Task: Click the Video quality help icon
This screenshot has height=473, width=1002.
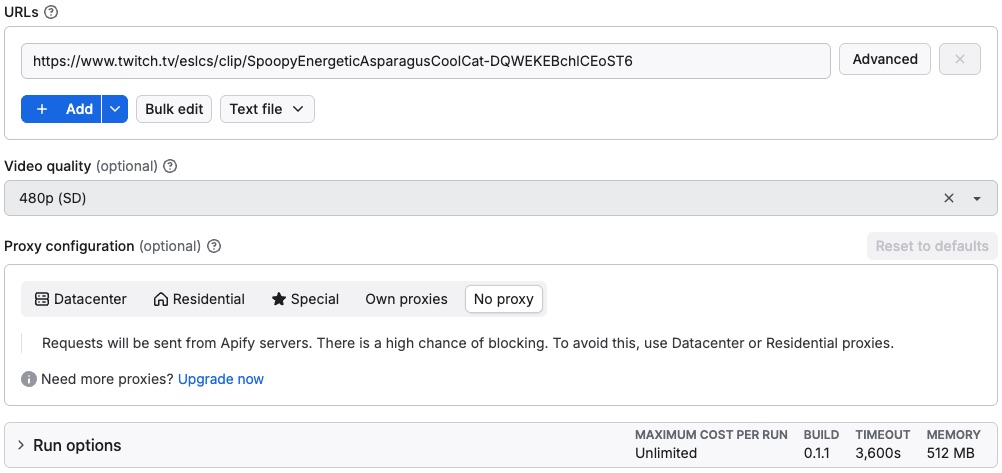Action: (x=170, y=167)
